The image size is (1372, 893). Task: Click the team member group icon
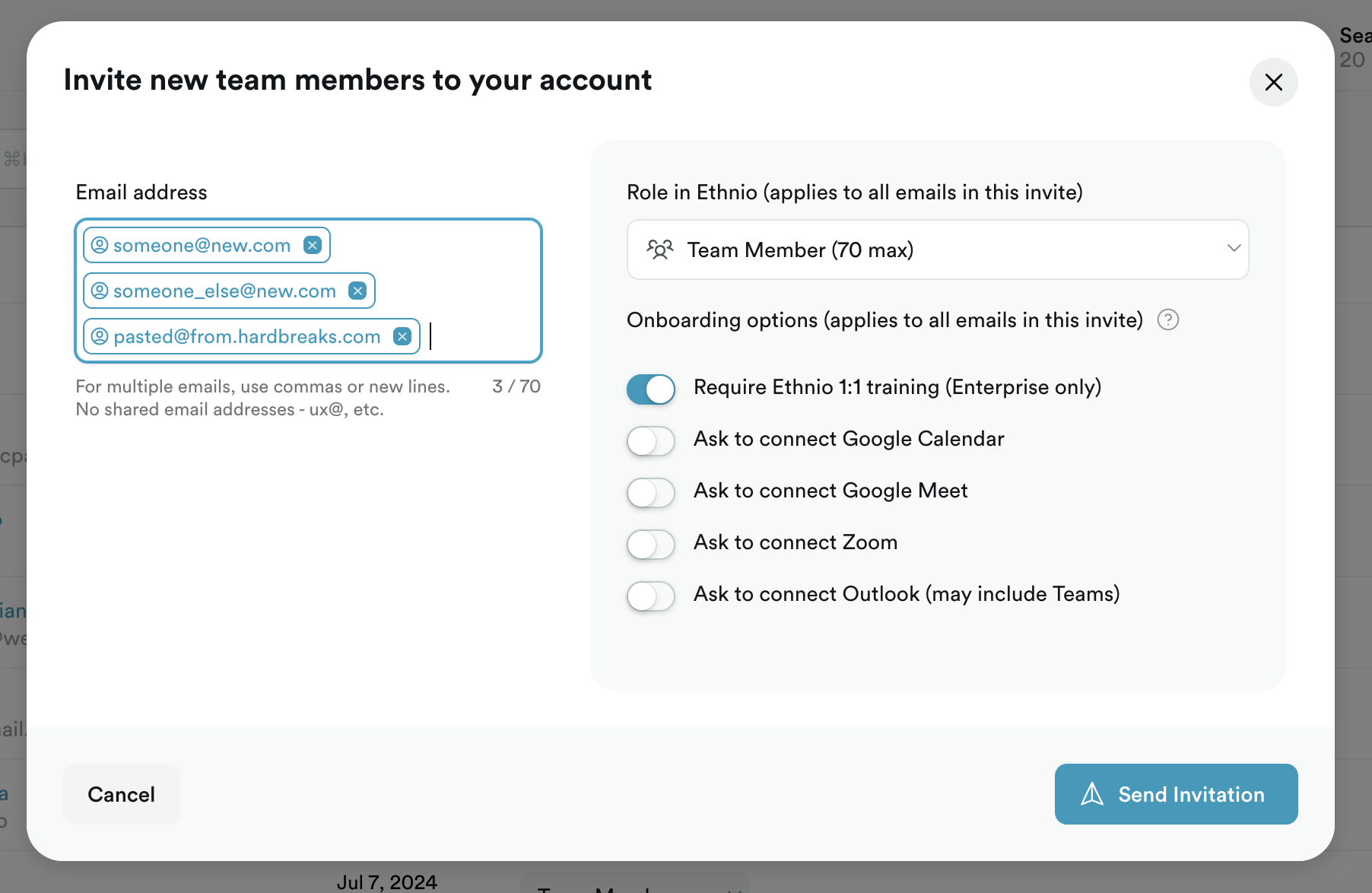tap(659, 250)
